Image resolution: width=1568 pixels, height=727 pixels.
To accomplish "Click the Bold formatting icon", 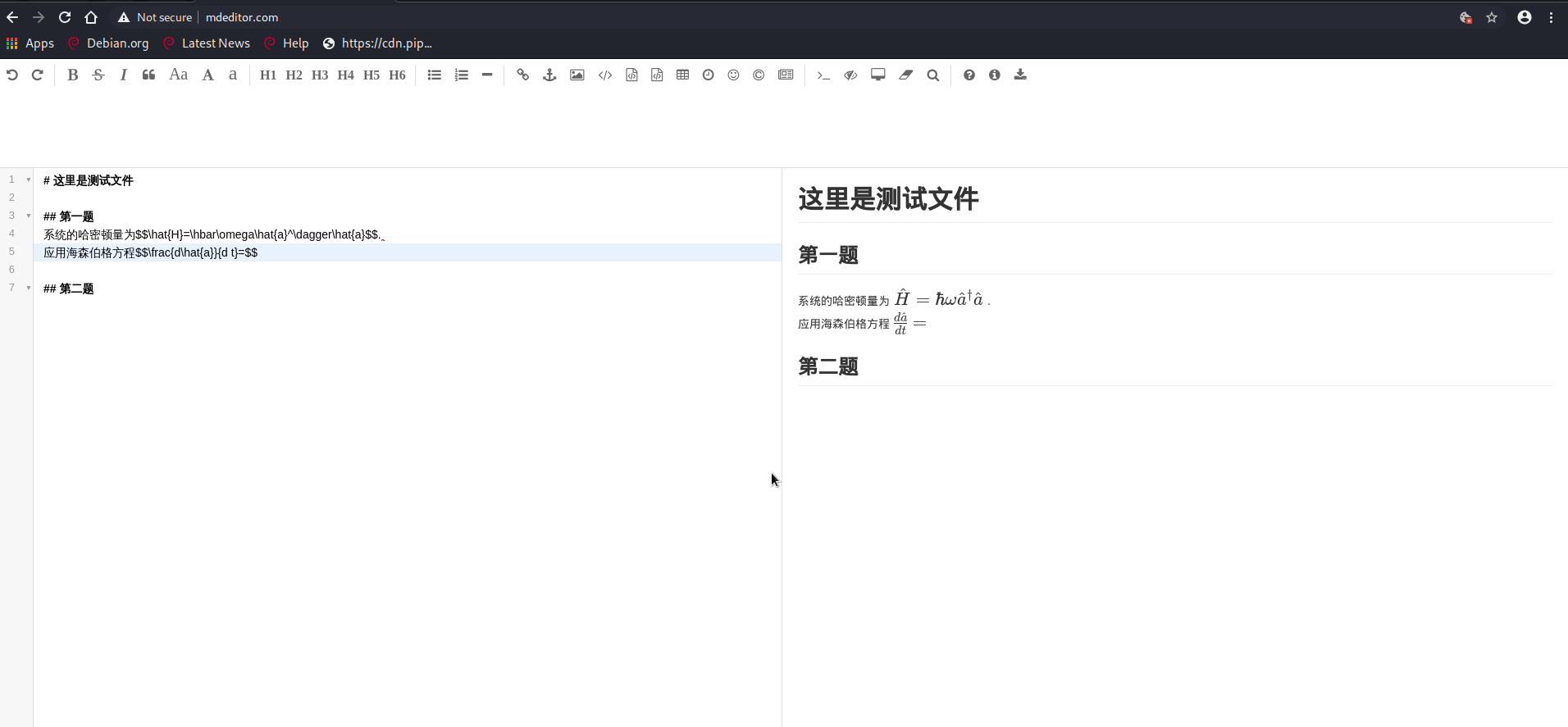I will tap(73, 75).
